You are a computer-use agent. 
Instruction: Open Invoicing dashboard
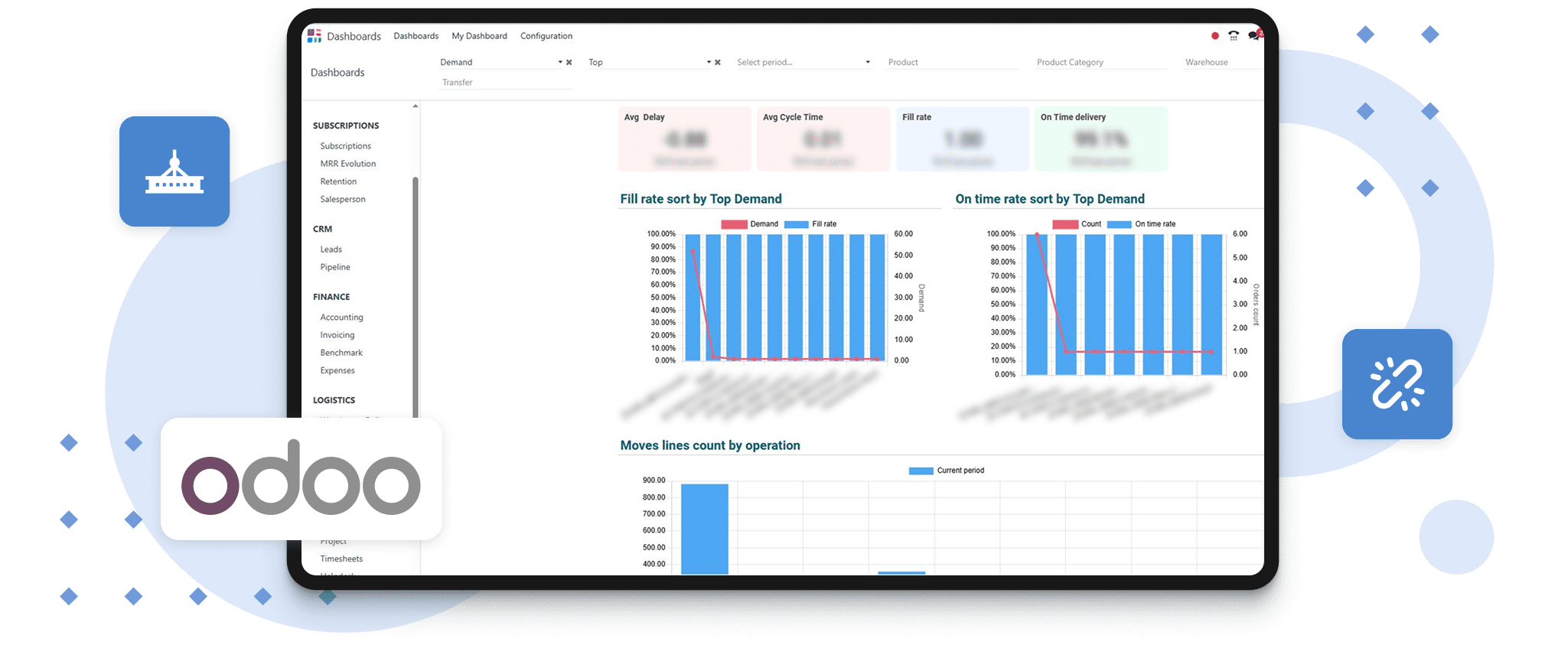tap(337, 335)
